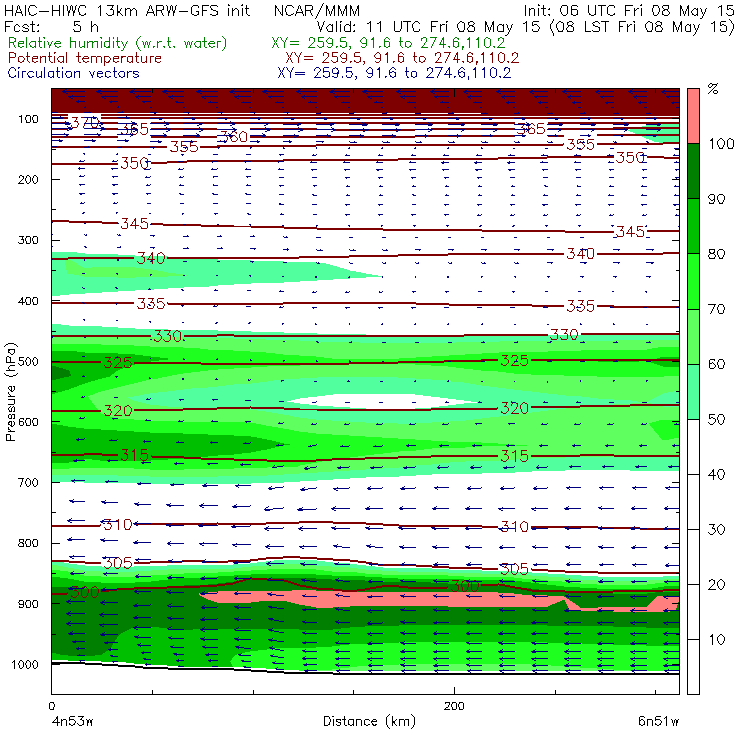The height and width of the screenshot is (740, 740).
Task: Click the '600' pressure axis tick label
Action: tap(28, 422)
